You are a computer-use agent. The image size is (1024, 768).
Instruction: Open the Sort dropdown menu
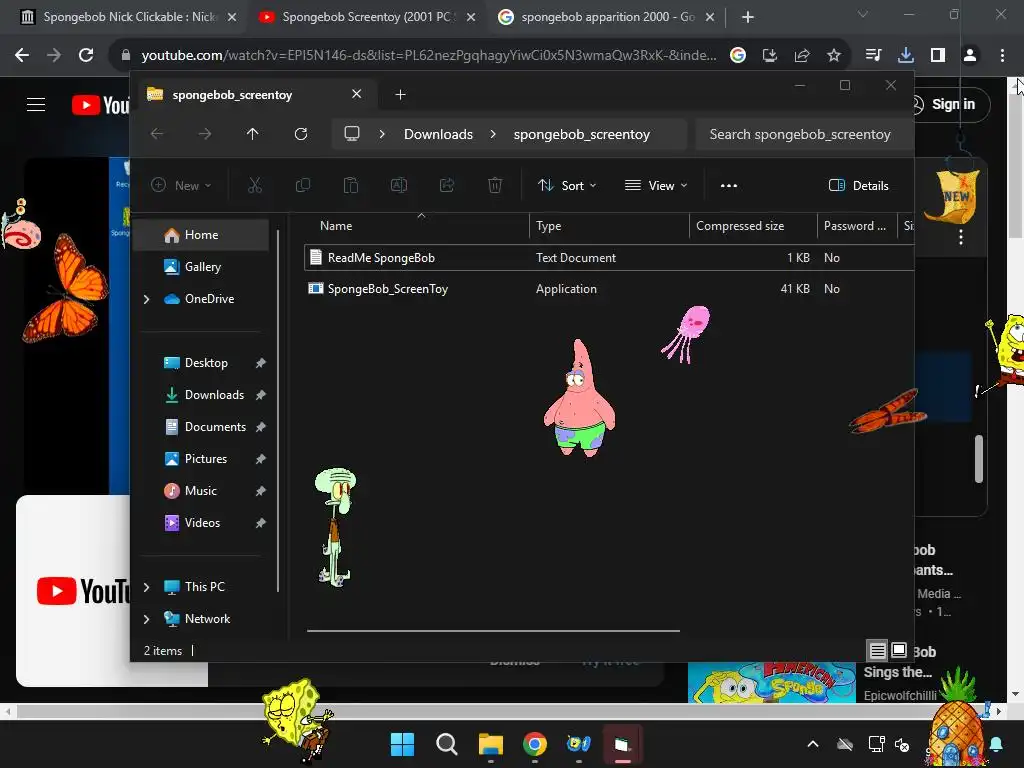point(567,185)
